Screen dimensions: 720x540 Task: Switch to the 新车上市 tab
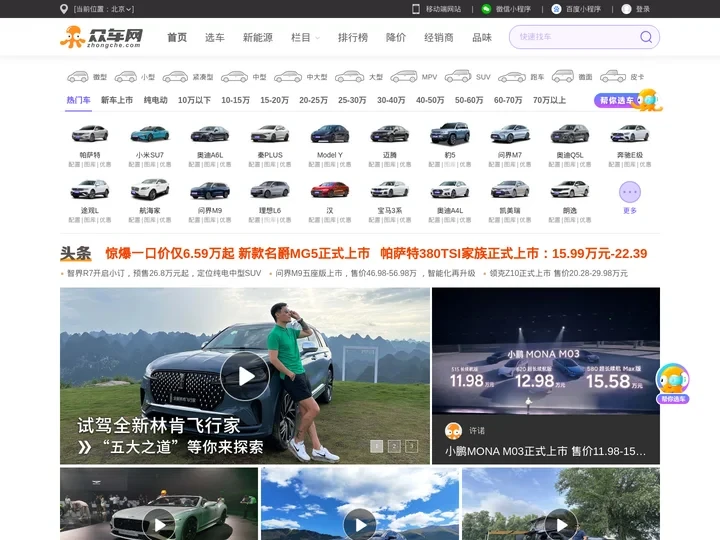(117, 100)
